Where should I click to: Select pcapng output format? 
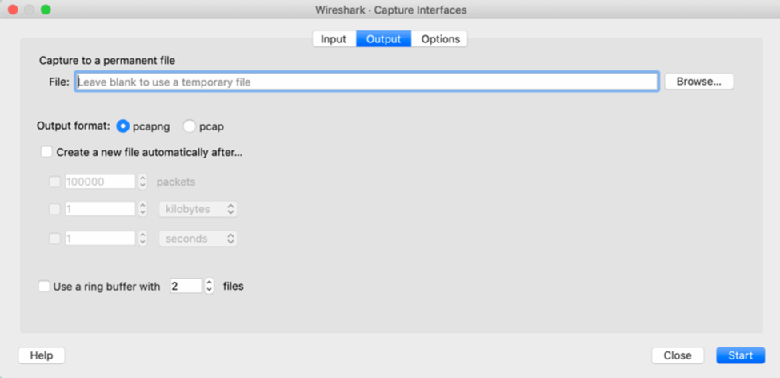pos(123,126)
